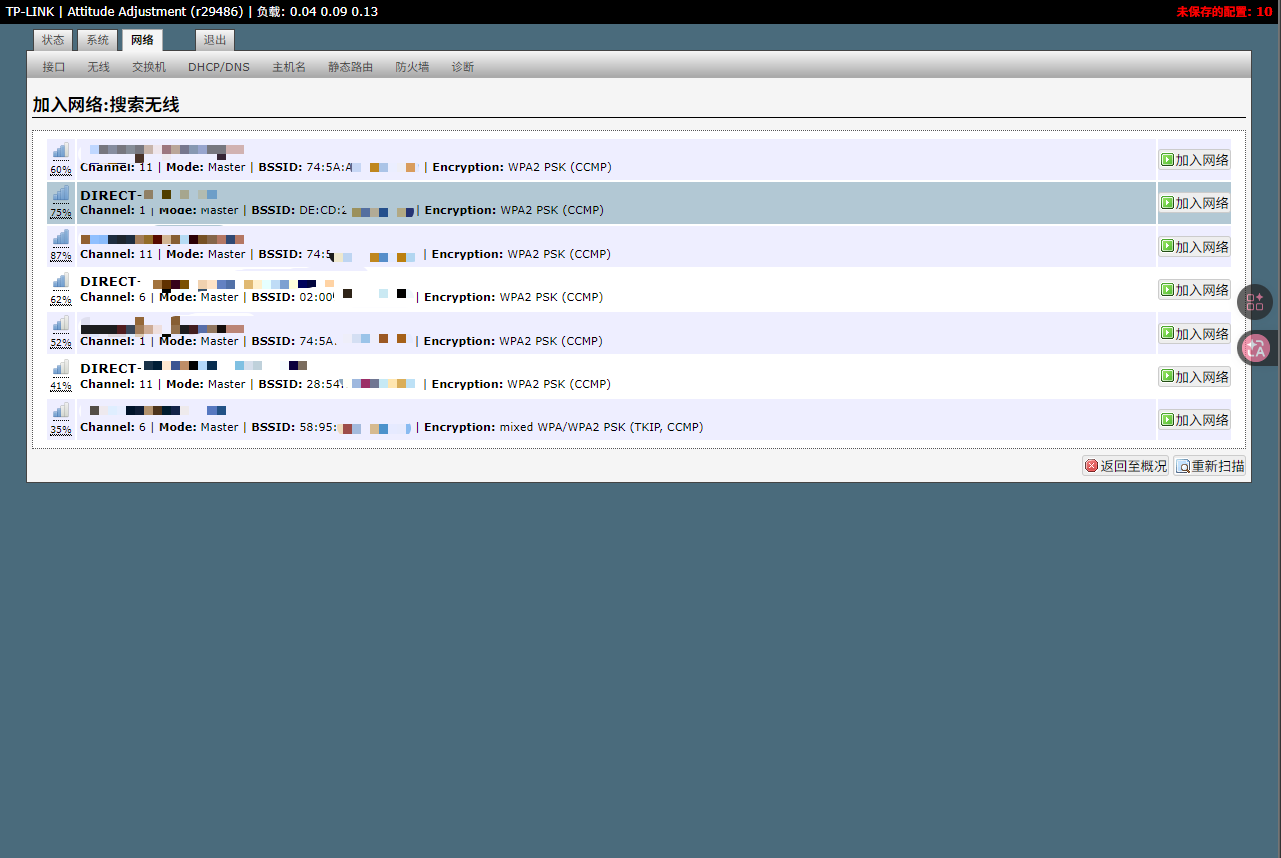Click the 62% signal strength icon

[x=61, y=280]
